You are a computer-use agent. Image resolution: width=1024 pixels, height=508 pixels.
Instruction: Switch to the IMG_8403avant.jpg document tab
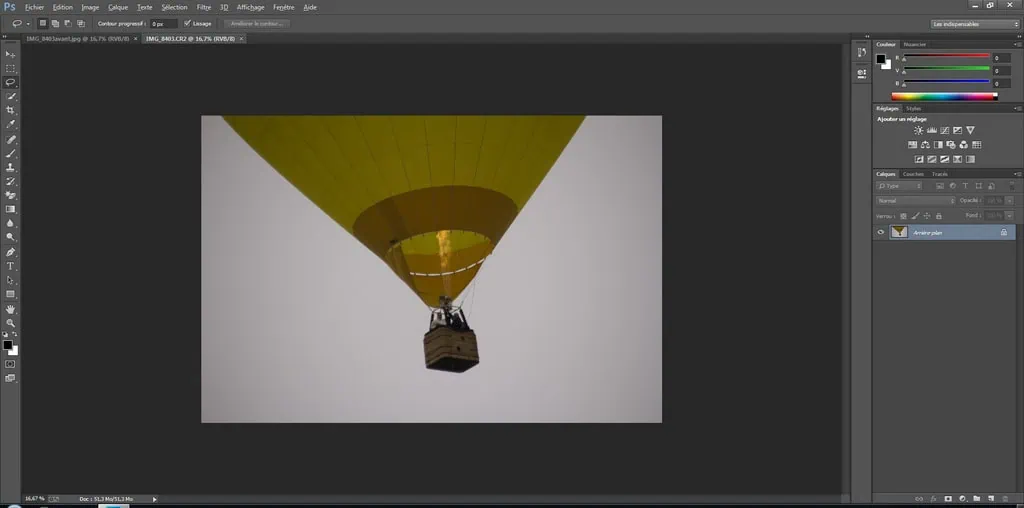click(x=80, y=38)
